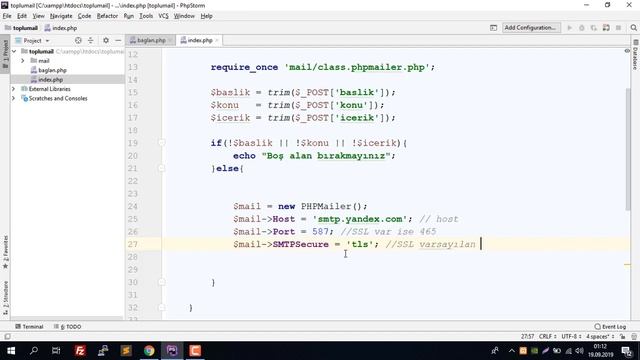Click toplumail breadcrumb in navigation bar
Viewport: 640px width, 360px height.
click(x=21, y=28)
